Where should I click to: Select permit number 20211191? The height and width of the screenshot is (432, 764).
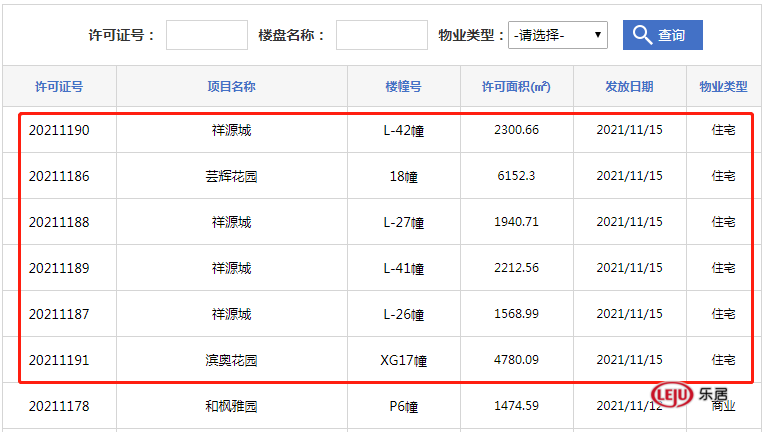point(59,360)
